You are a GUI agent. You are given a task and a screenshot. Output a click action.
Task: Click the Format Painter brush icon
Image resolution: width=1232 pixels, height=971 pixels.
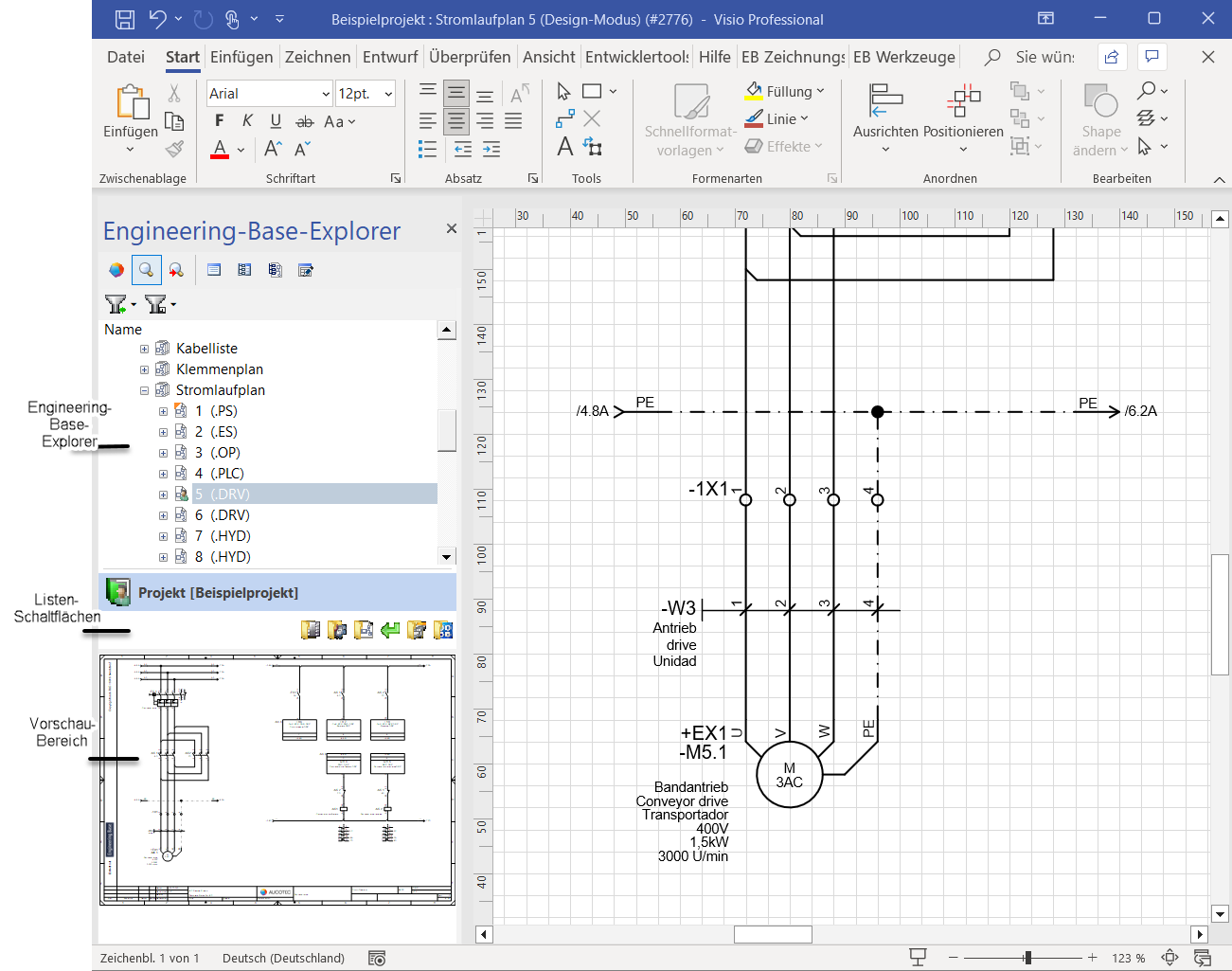174,149
